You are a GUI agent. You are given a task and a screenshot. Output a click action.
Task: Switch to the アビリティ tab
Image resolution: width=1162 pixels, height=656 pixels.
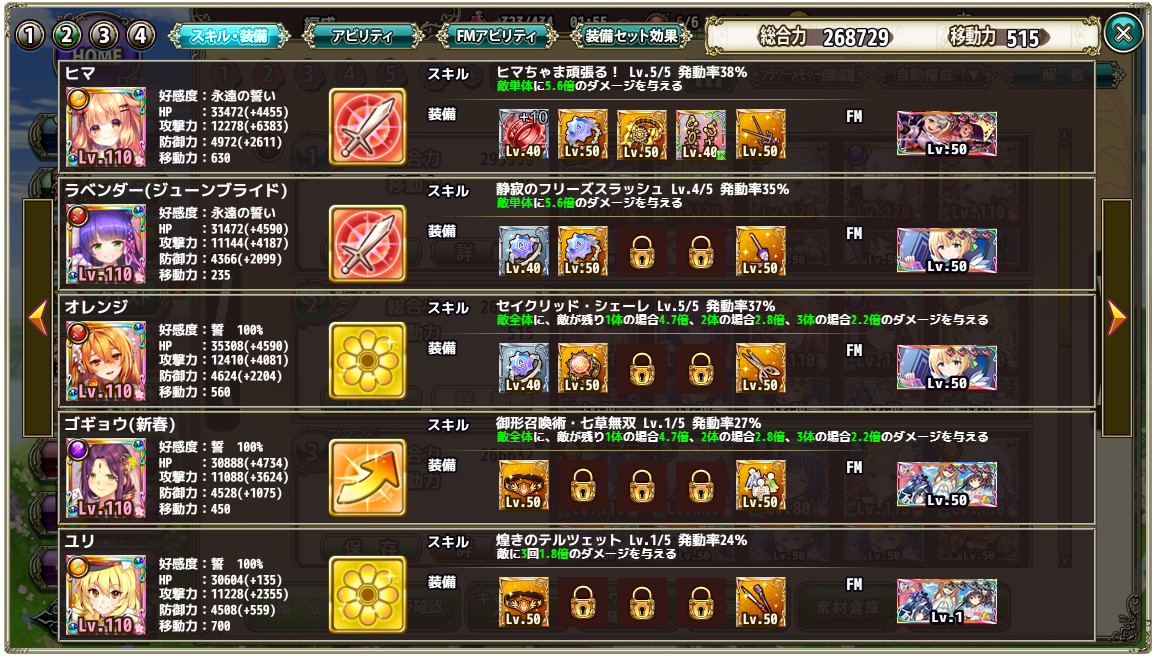coord(362,36)
